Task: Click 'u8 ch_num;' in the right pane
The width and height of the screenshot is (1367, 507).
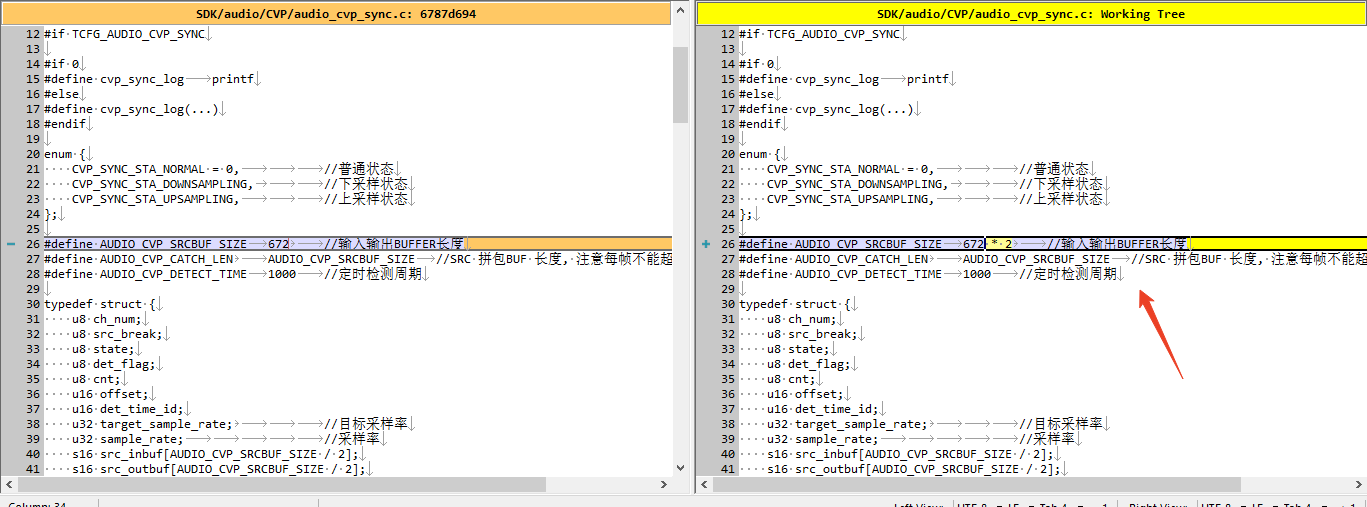Action: click(801, 319)
